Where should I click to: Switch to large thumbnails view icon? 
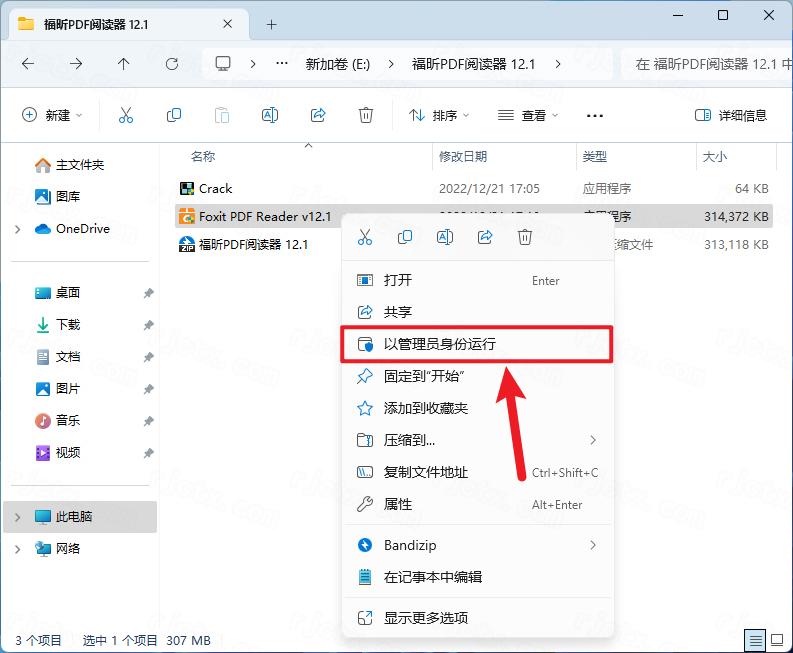click(x=777, y=640)
